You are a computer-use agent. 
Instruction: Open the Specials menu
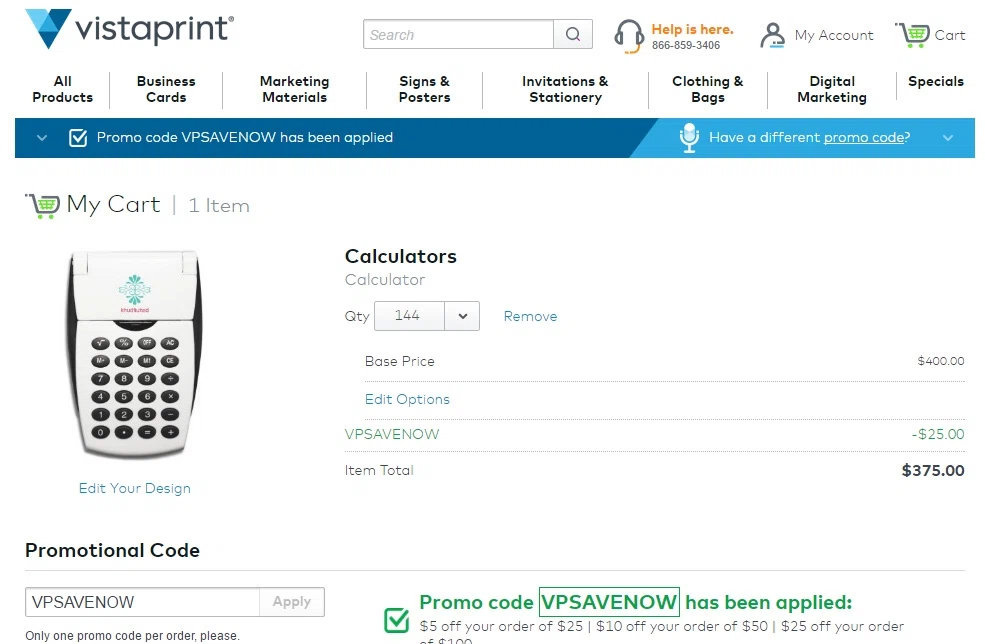[x=935, y=81]
